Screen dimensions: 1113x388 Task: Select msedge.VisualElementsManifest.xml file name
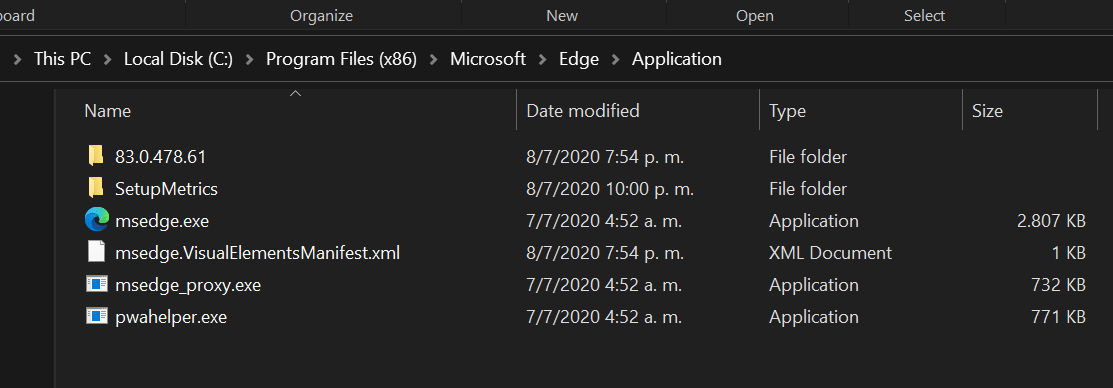257,253
